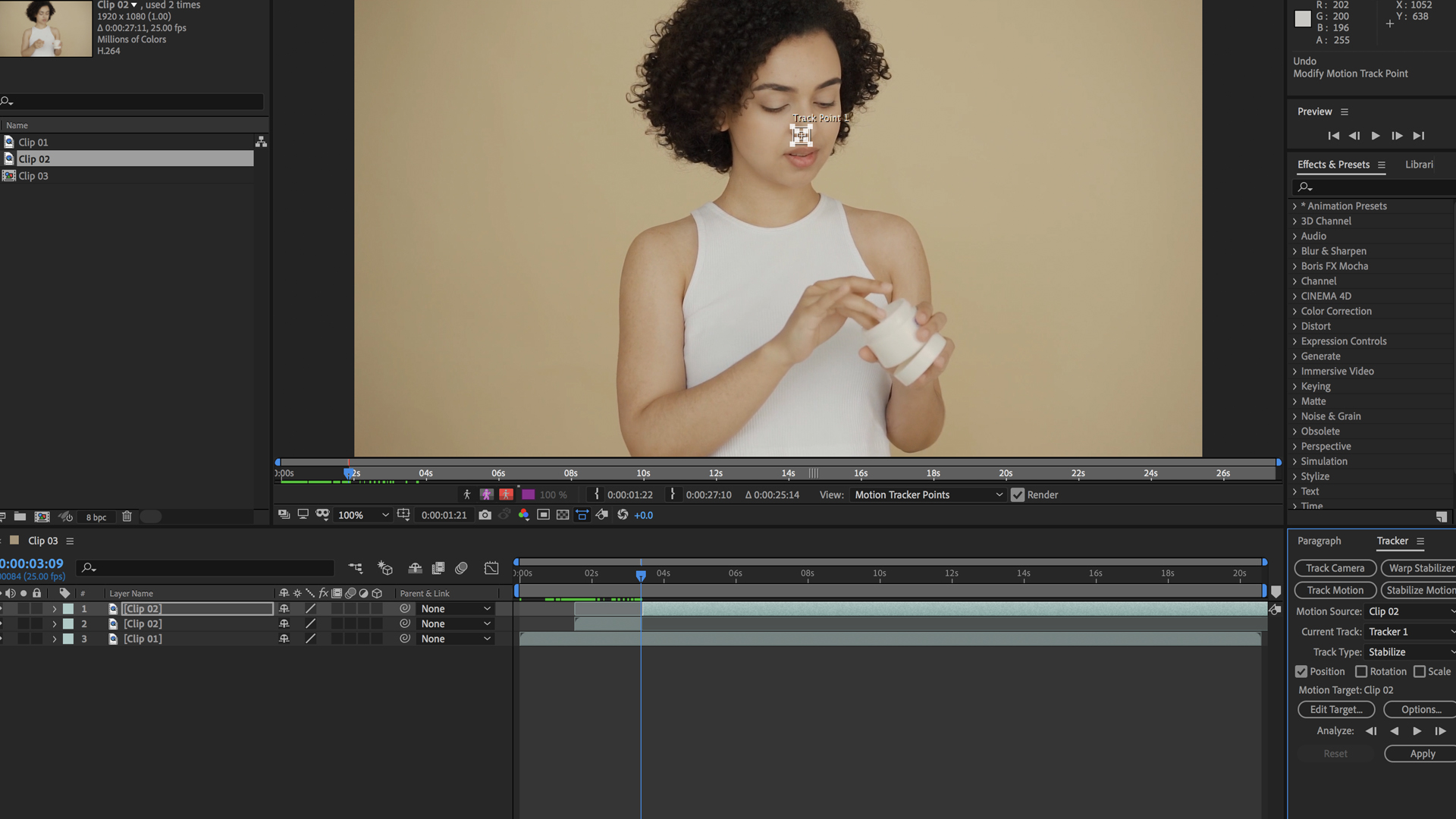Uncheck the Render checkbox below the composition
This screenshot has height=819, width=1456.
coord(1018,494)
